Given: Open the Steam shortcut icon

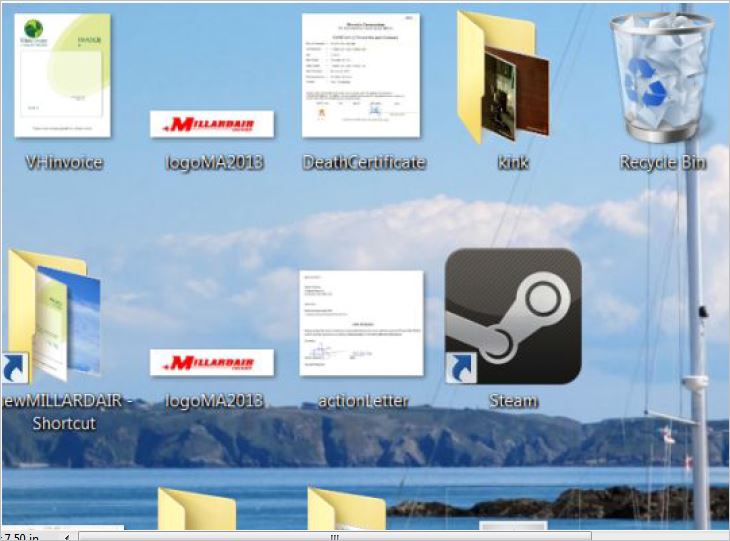Looking at the screenshot, I should pyautogui.click(x=512, y=316).
